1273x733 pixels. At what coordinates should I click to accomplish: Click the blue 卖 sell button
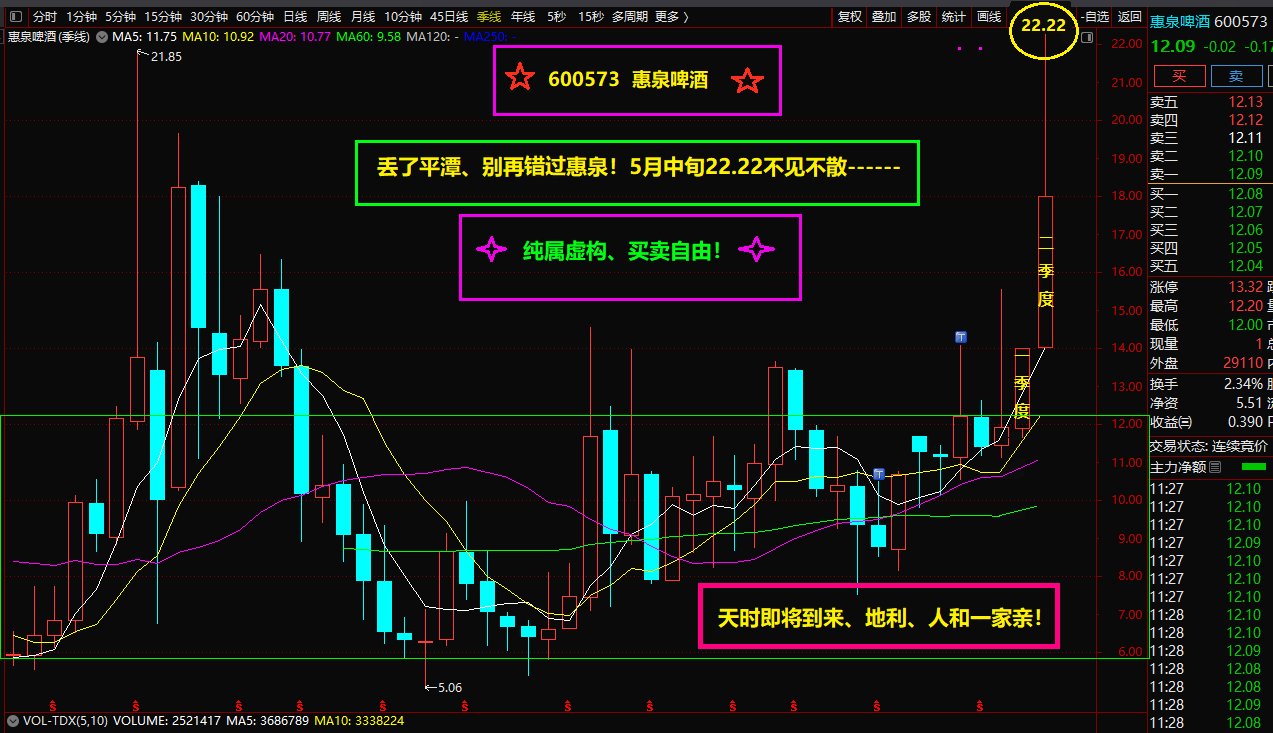1236,76
